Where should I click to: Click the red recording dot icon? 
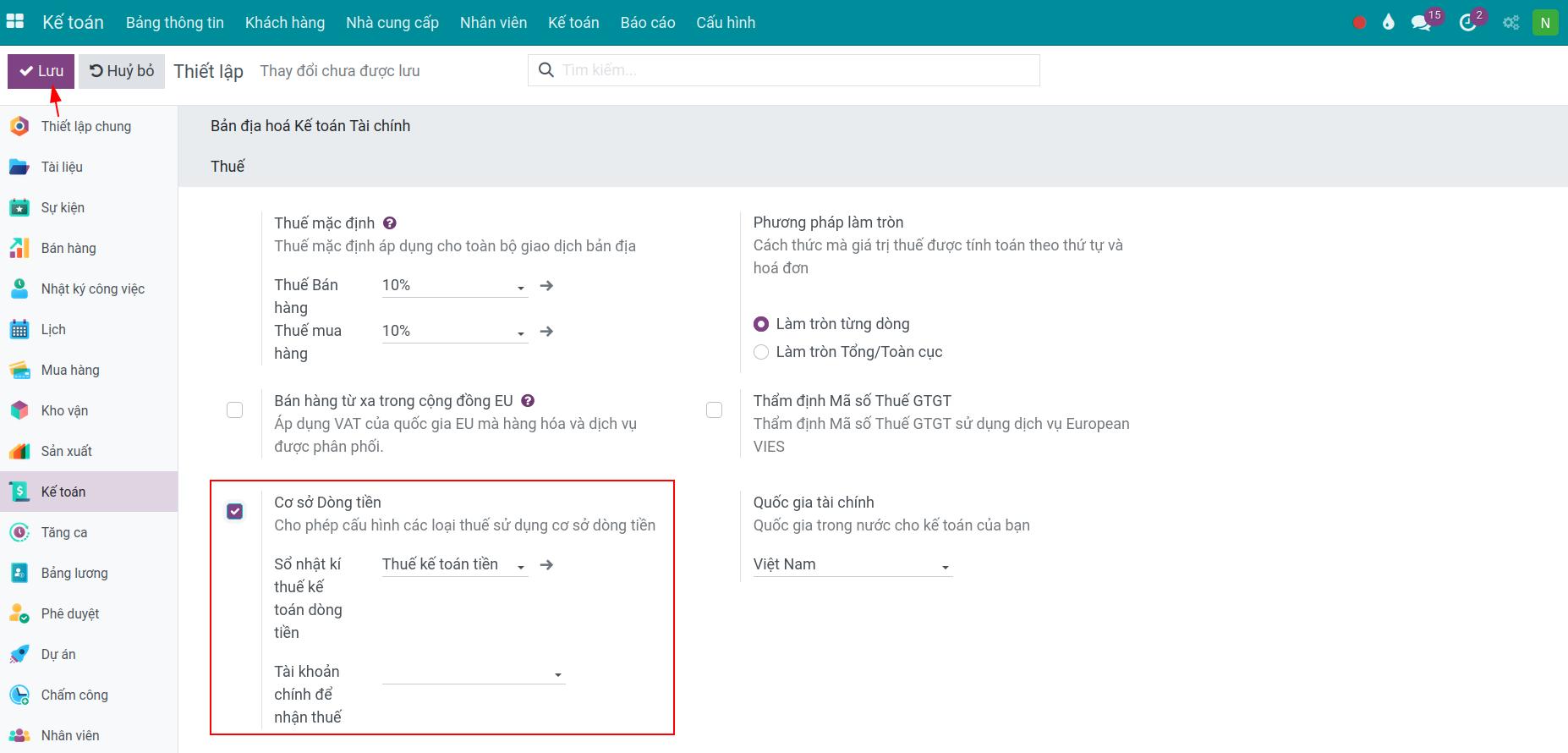click(x=1359, y=23)
